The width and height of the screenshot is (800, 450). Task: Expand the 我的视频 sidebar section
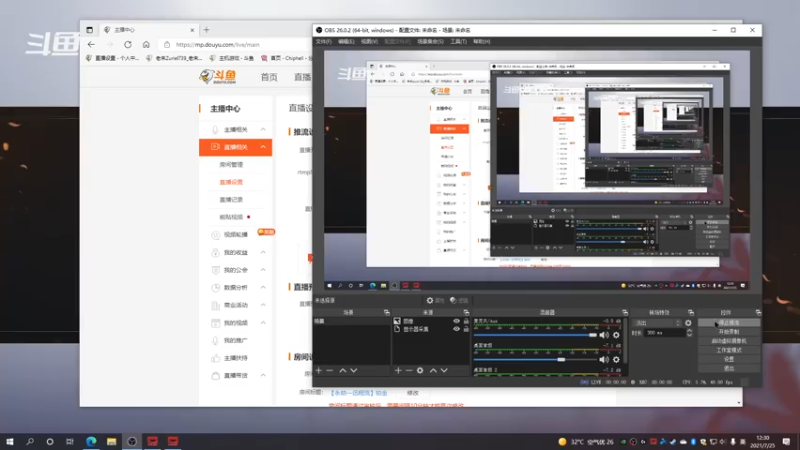[x=263, y=322]
